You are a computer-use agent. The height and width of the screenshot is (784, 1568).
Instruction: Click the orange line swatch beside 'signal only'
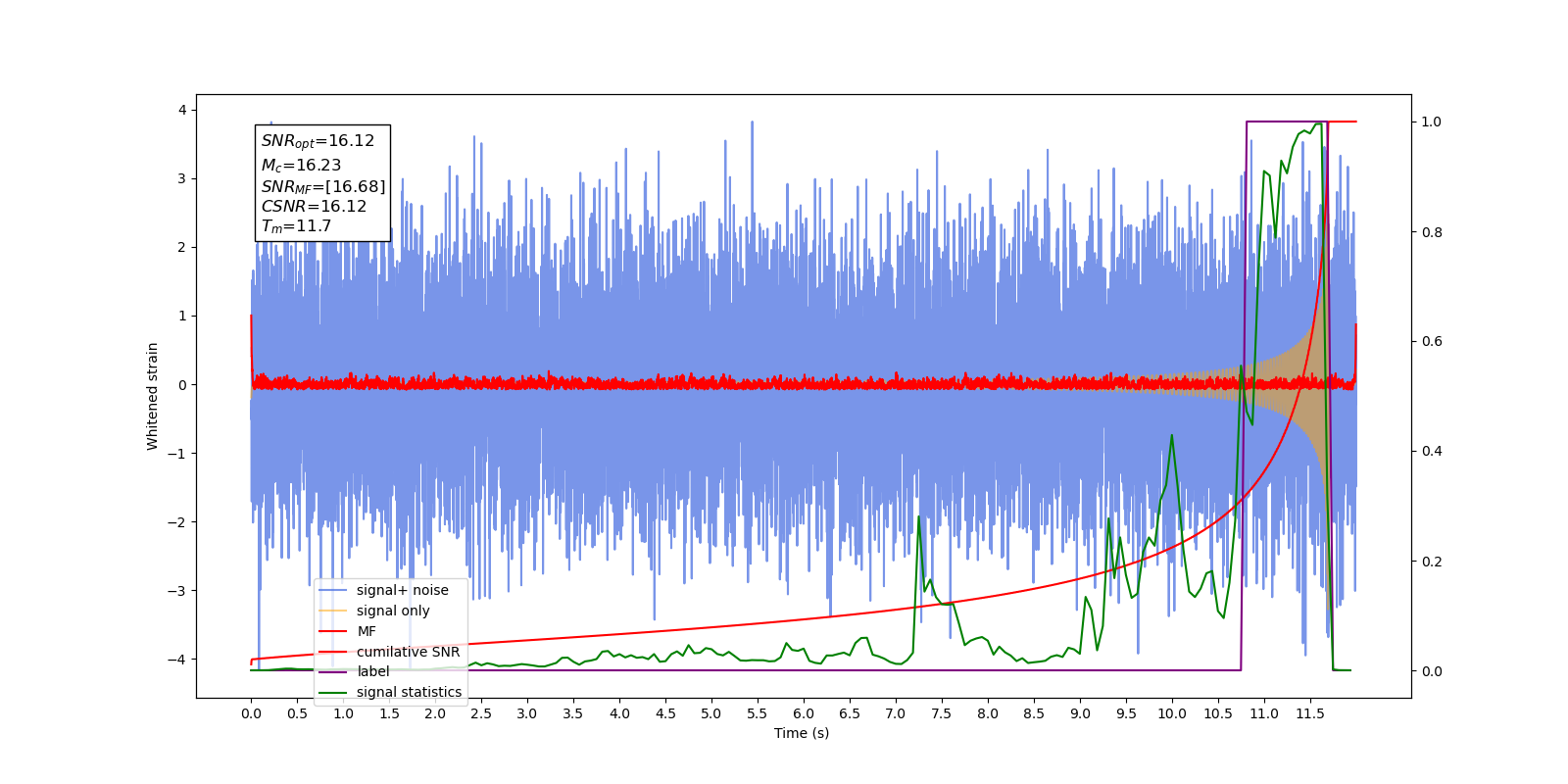point(333,611)
